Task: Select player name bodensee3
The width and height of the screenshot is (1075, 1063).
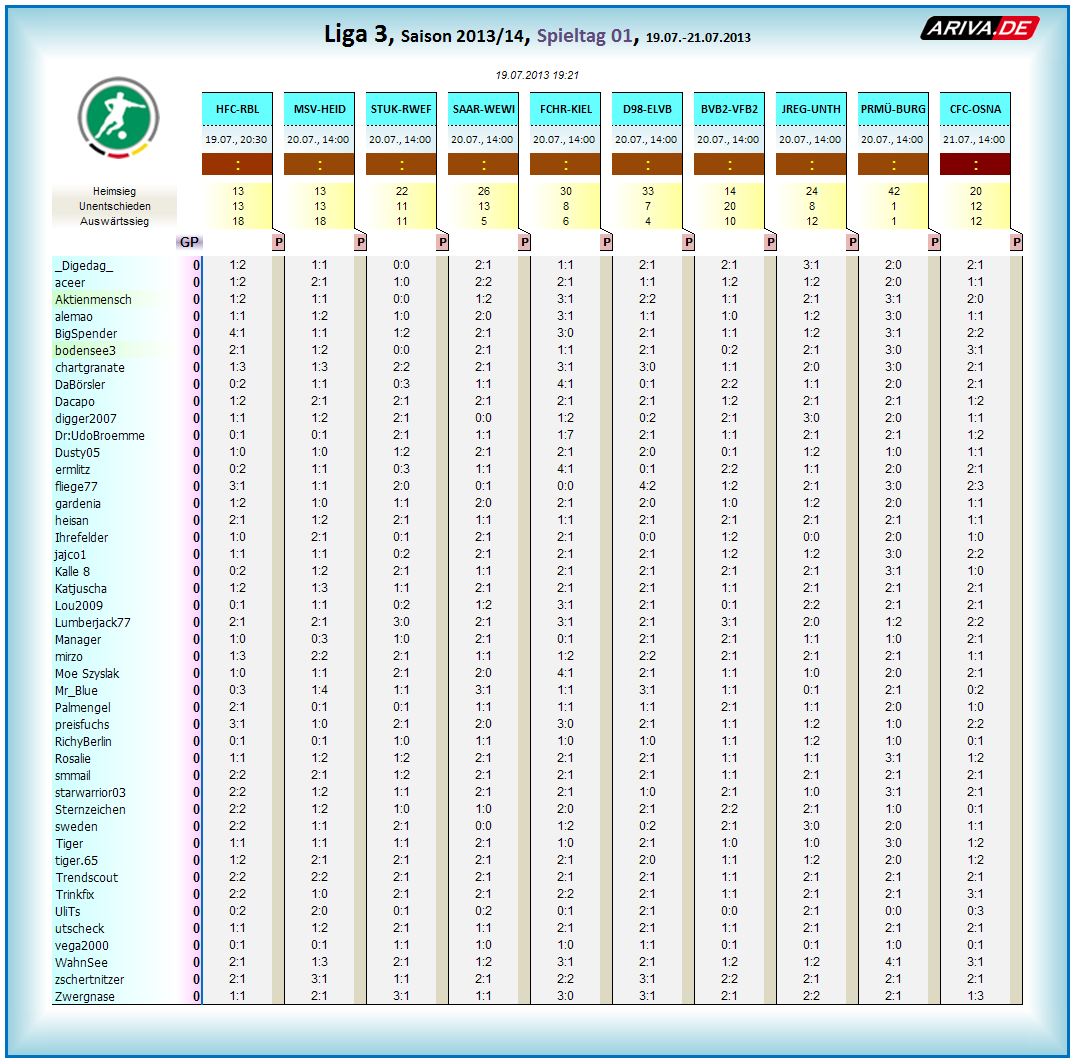Action: (86, 351)
